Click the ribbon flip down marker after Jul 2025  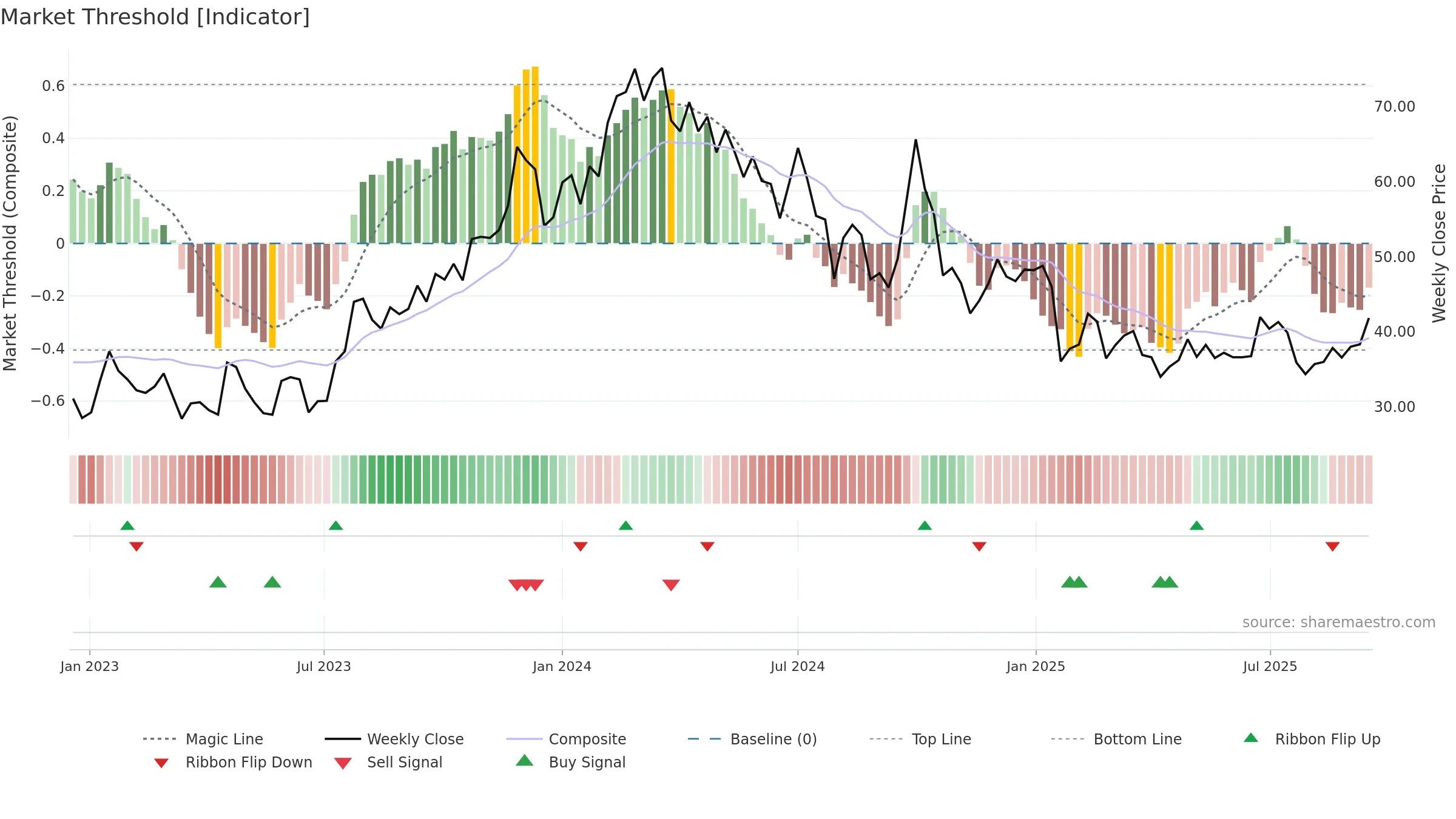(1332, 547)
